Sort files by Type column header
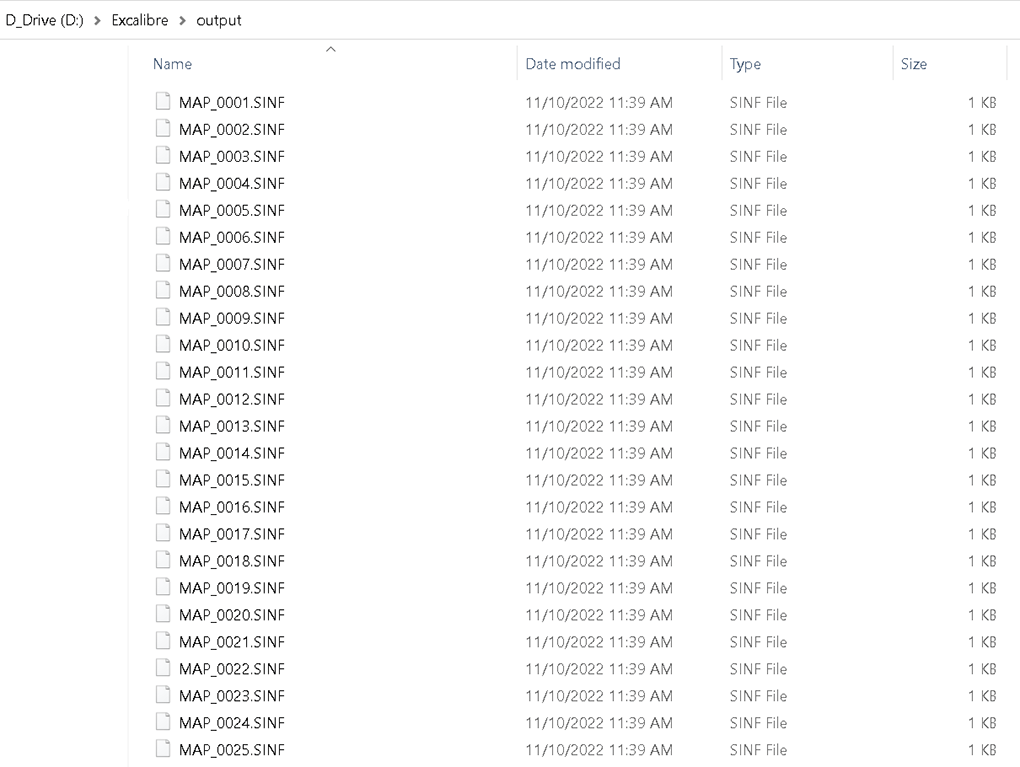This screenshot has height=767, width=1020. 745,64
